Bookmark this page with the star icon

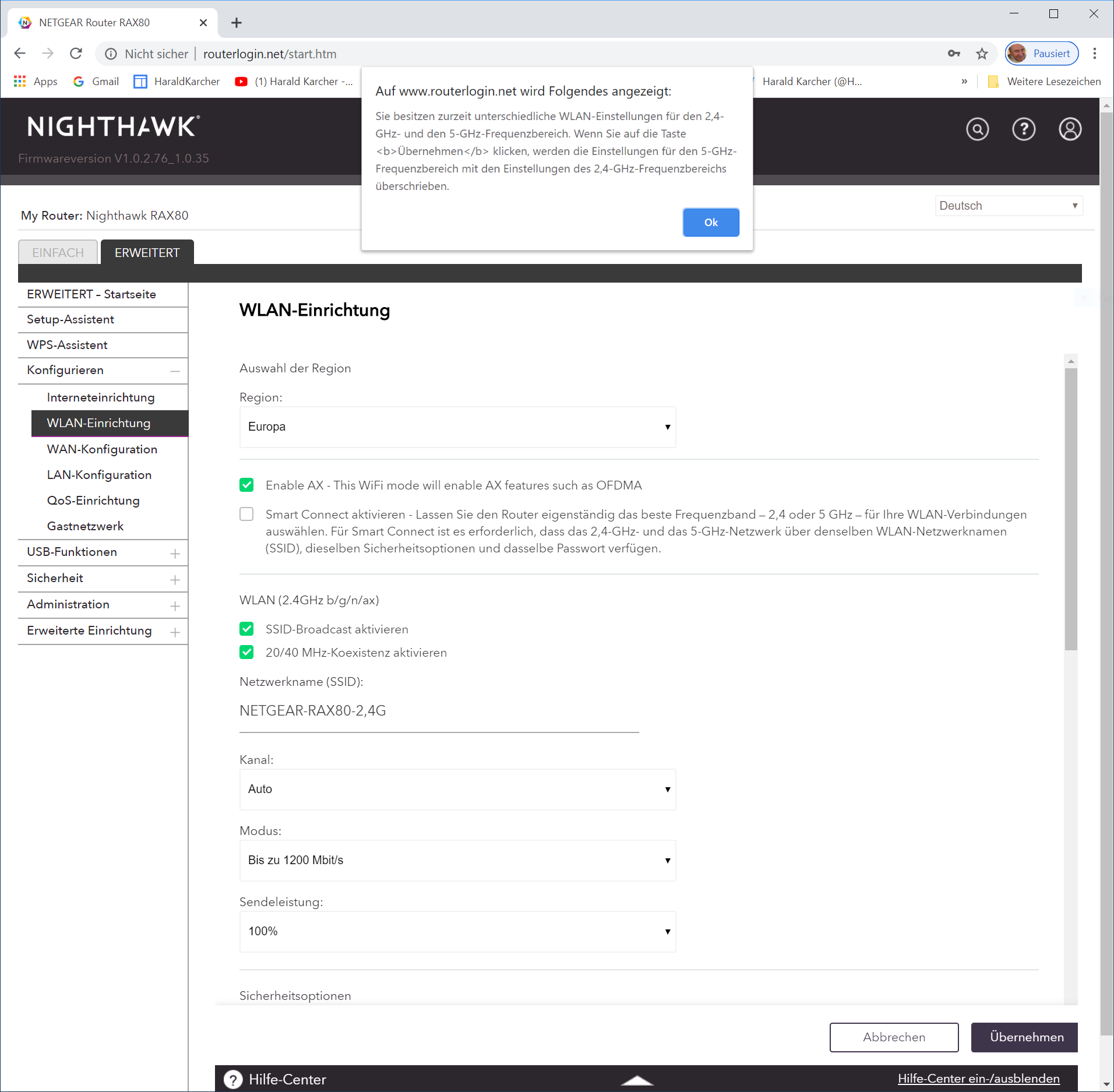tap(982, 54)
